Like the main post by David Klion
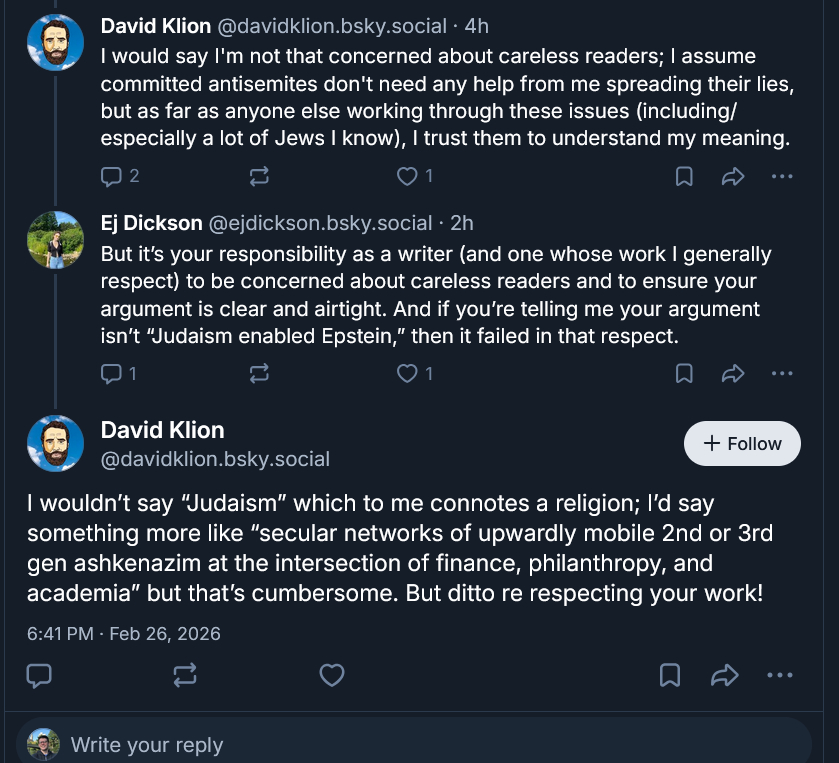This screenshot has width=839, height=763. 332,676
